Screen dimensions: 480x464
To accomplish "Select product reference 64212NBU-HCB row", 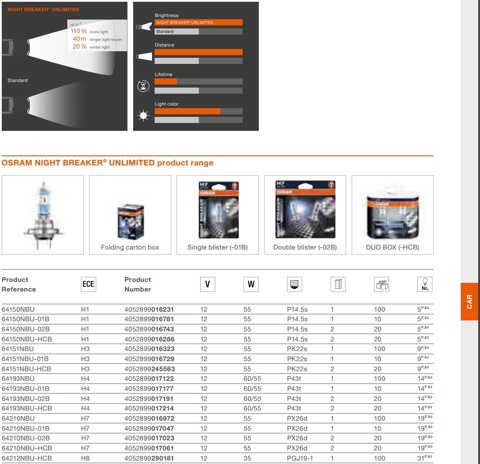I will [217, 458].
